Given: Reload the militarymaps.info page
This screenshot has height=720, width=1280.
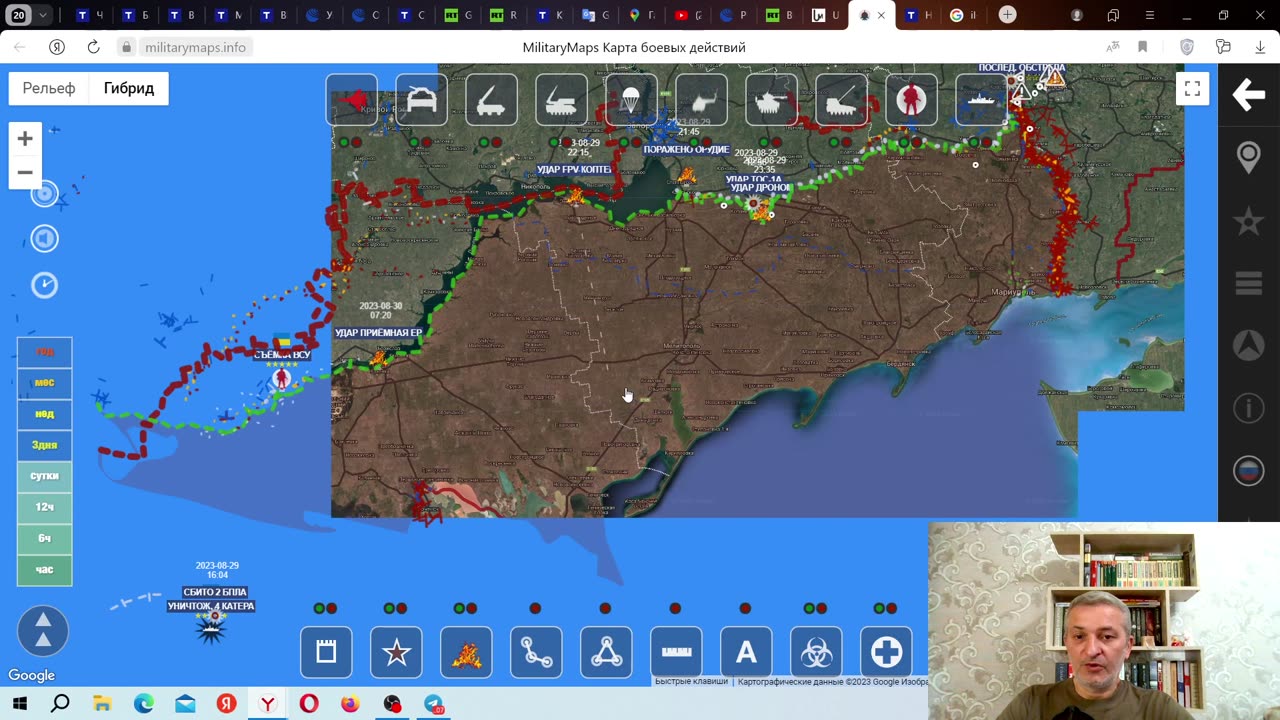Looking at the screenshot, I should click(x=93, y=47).
